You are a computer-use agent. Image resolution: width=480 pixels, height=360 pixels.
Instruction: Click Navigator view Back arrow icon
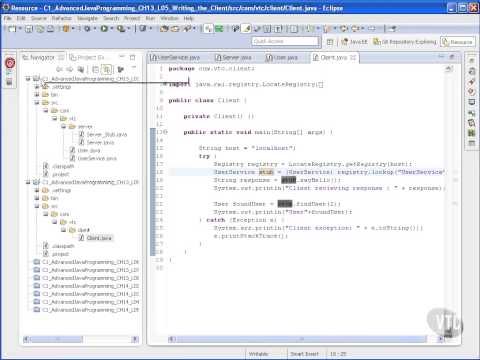[59, 69]
